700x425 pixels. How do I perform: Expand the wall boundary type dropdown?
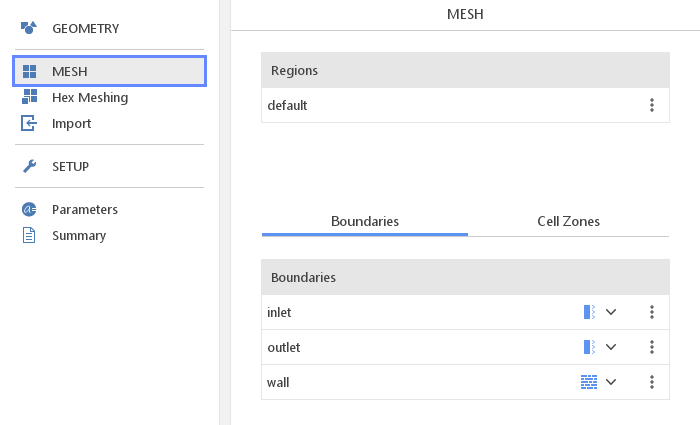[x=611, y=382]
